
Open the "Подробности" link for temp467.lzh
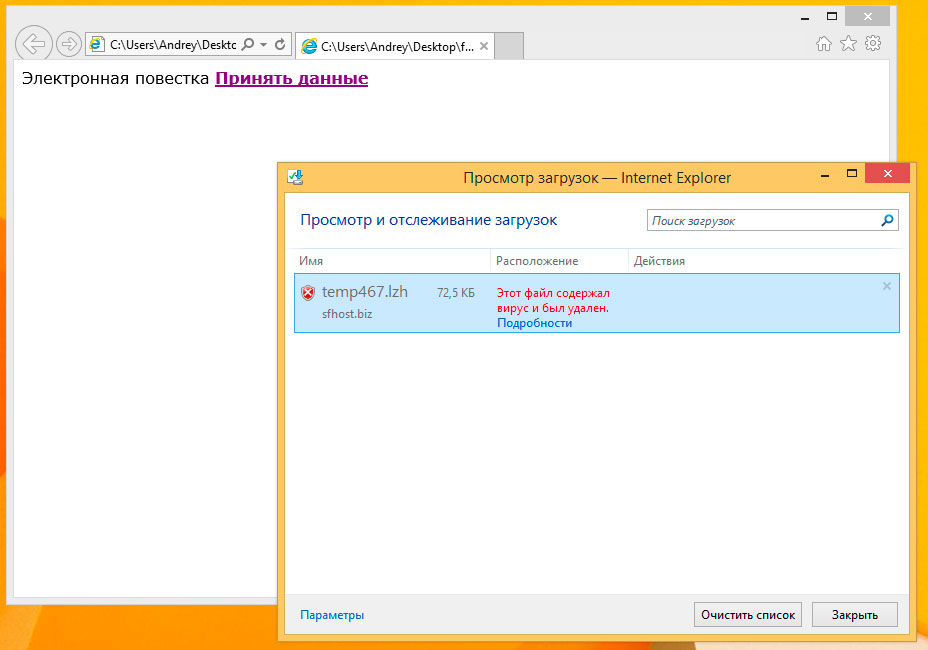coord(534,323)
